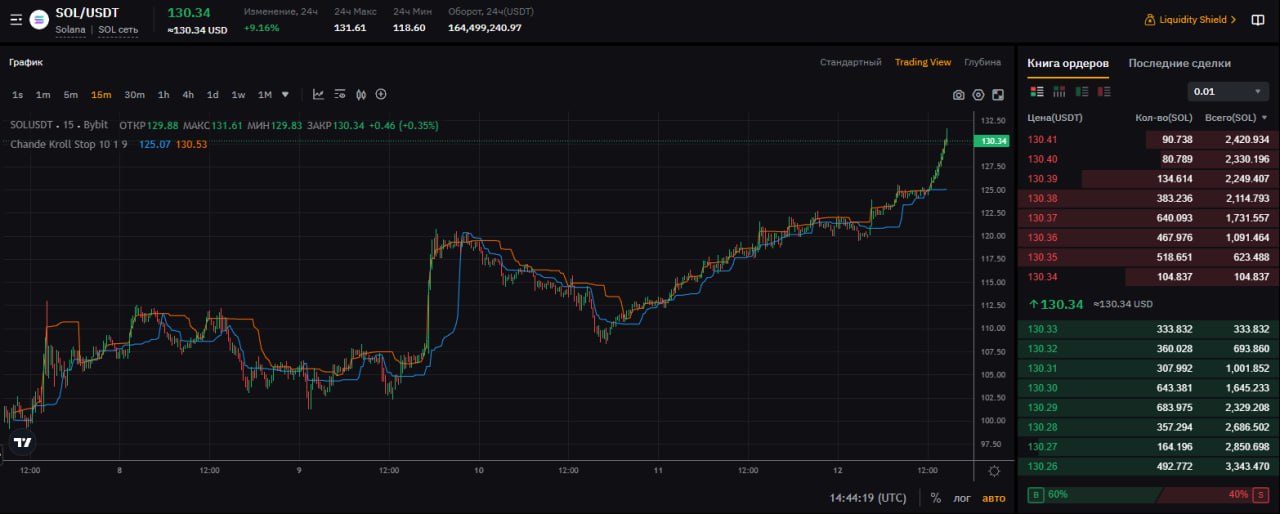Click the SOLUSDT · 15 · Bybit chart title

click(x=59, y=125)
